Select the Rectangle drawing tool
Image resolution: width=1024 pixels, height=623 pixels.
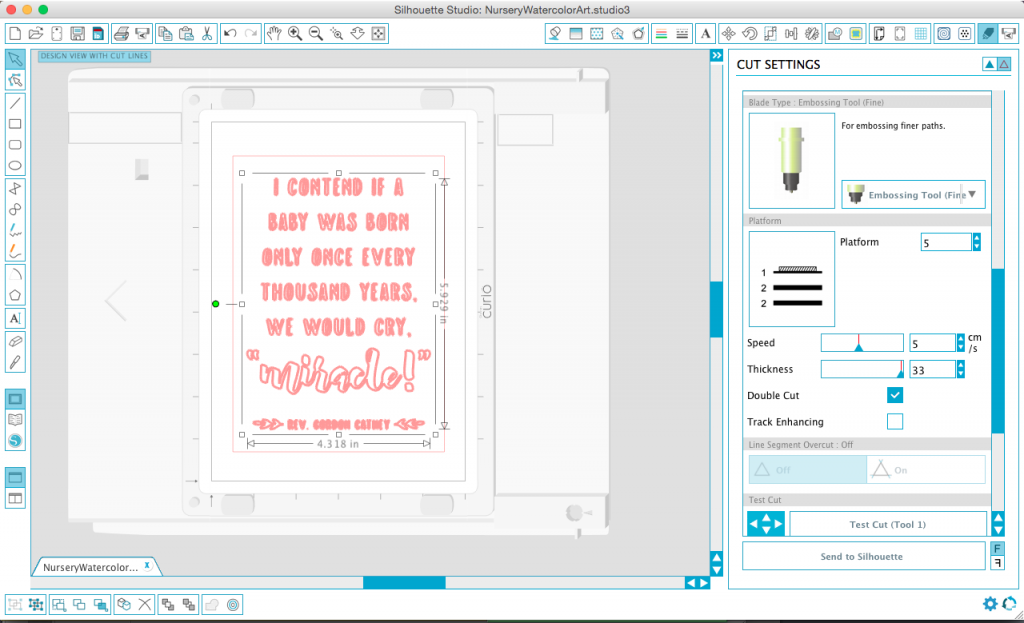(15, 123)
